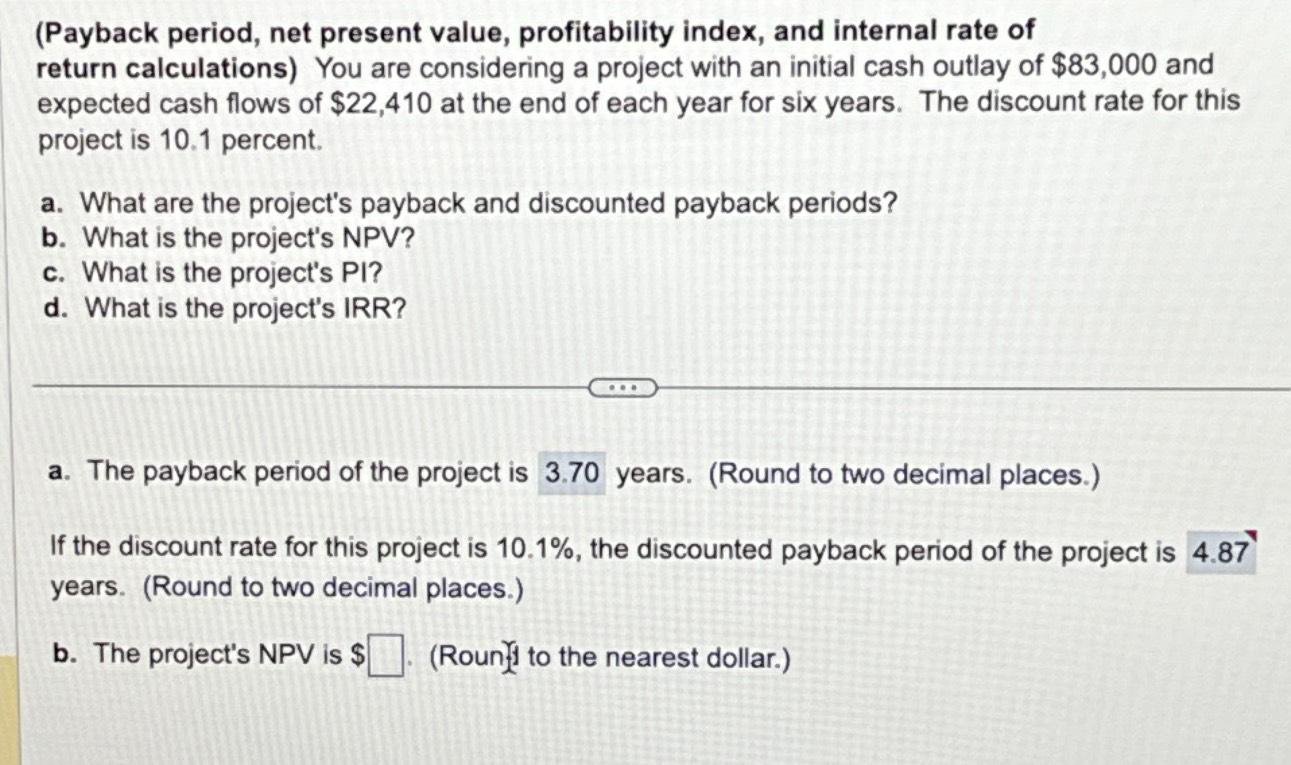This screenshot has height=765, width=1291.
Task: Select the discounted payback answer showing 4.87
Action: pos(1222,551)
